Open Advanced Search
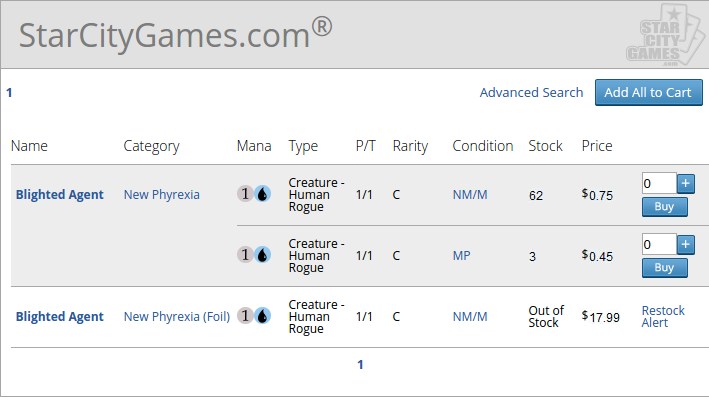709x397 pixels. point(531,92)
